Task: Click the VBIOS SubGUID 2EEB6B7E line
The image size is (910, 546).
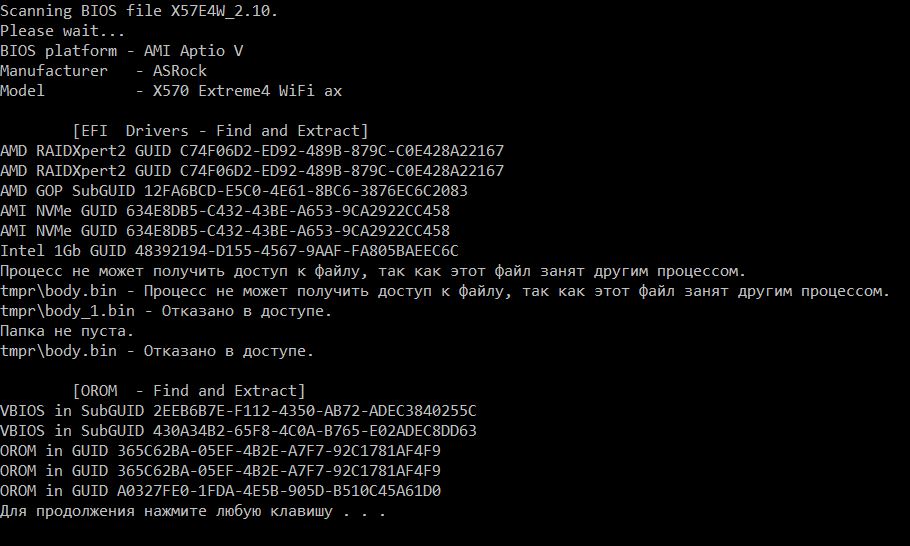Action: pyautogui.click(x=238, y=411)
